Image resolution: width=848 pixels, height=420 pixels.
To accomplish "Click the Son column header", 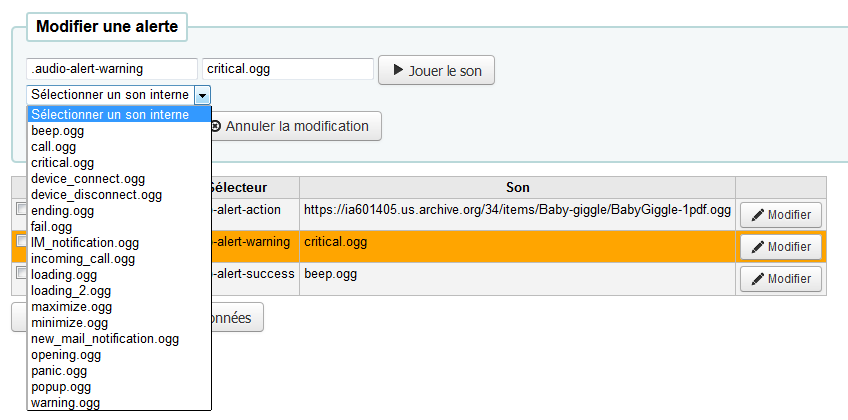I will [517, 187].
